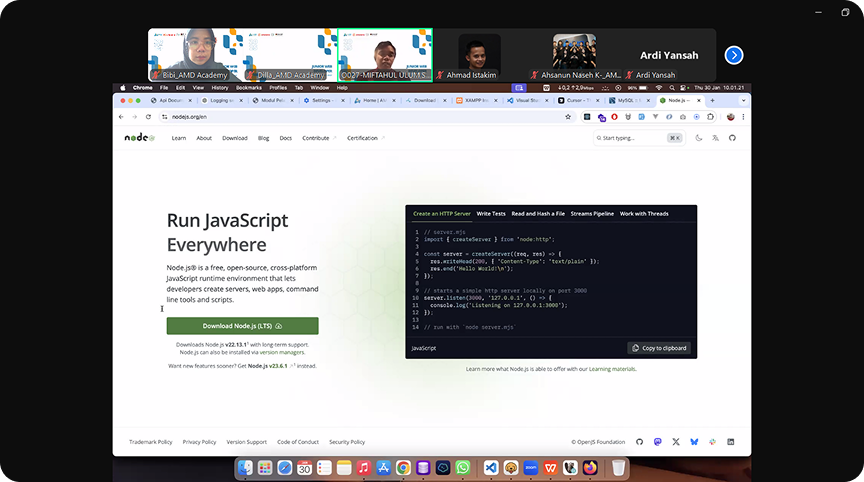Click the LinkedIn icon in footer

point(730,442)
